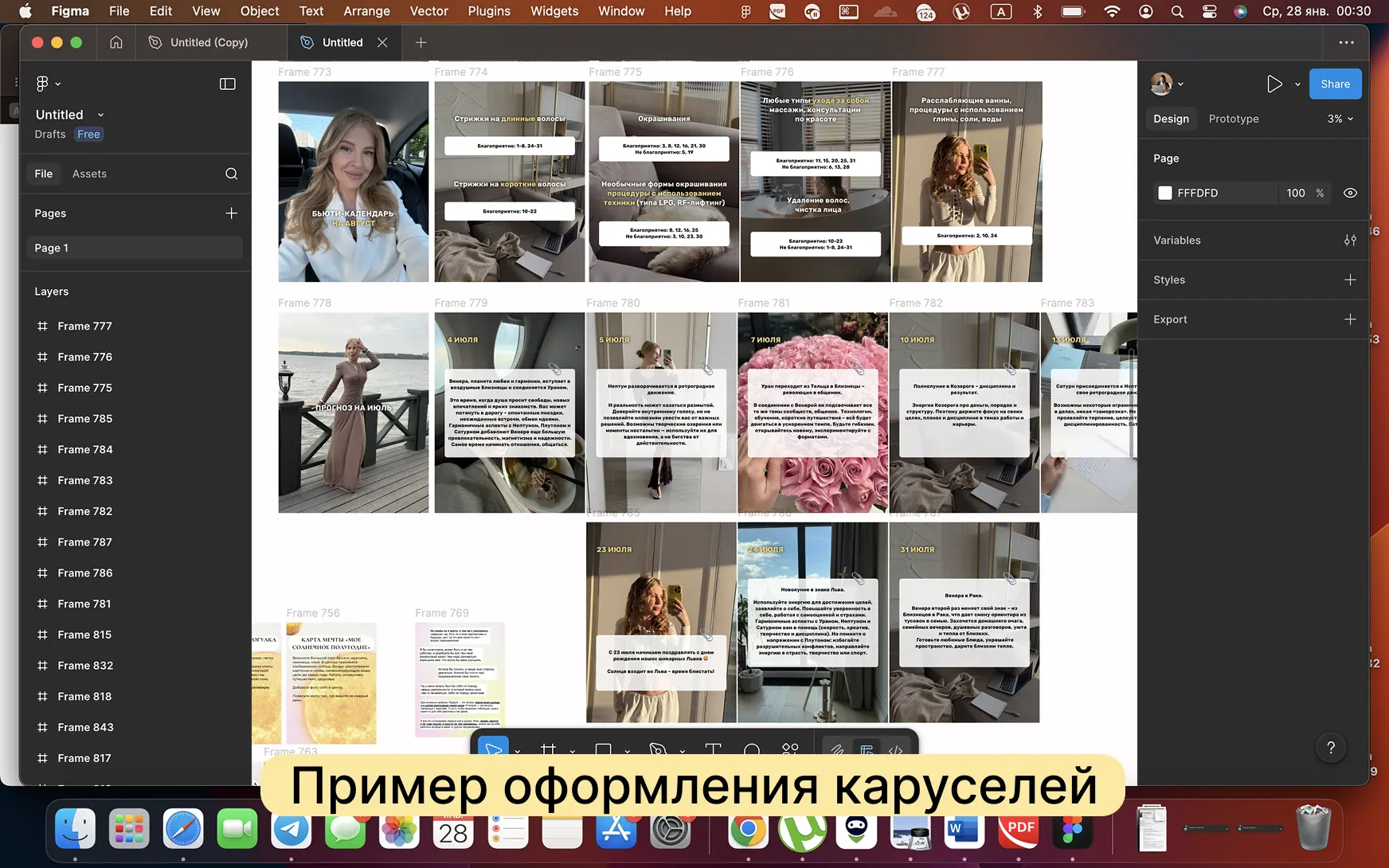This screenshot has width=1389, height=868.
Task: Toggle the sidebar panel layout icon
Action: (228, 84)
